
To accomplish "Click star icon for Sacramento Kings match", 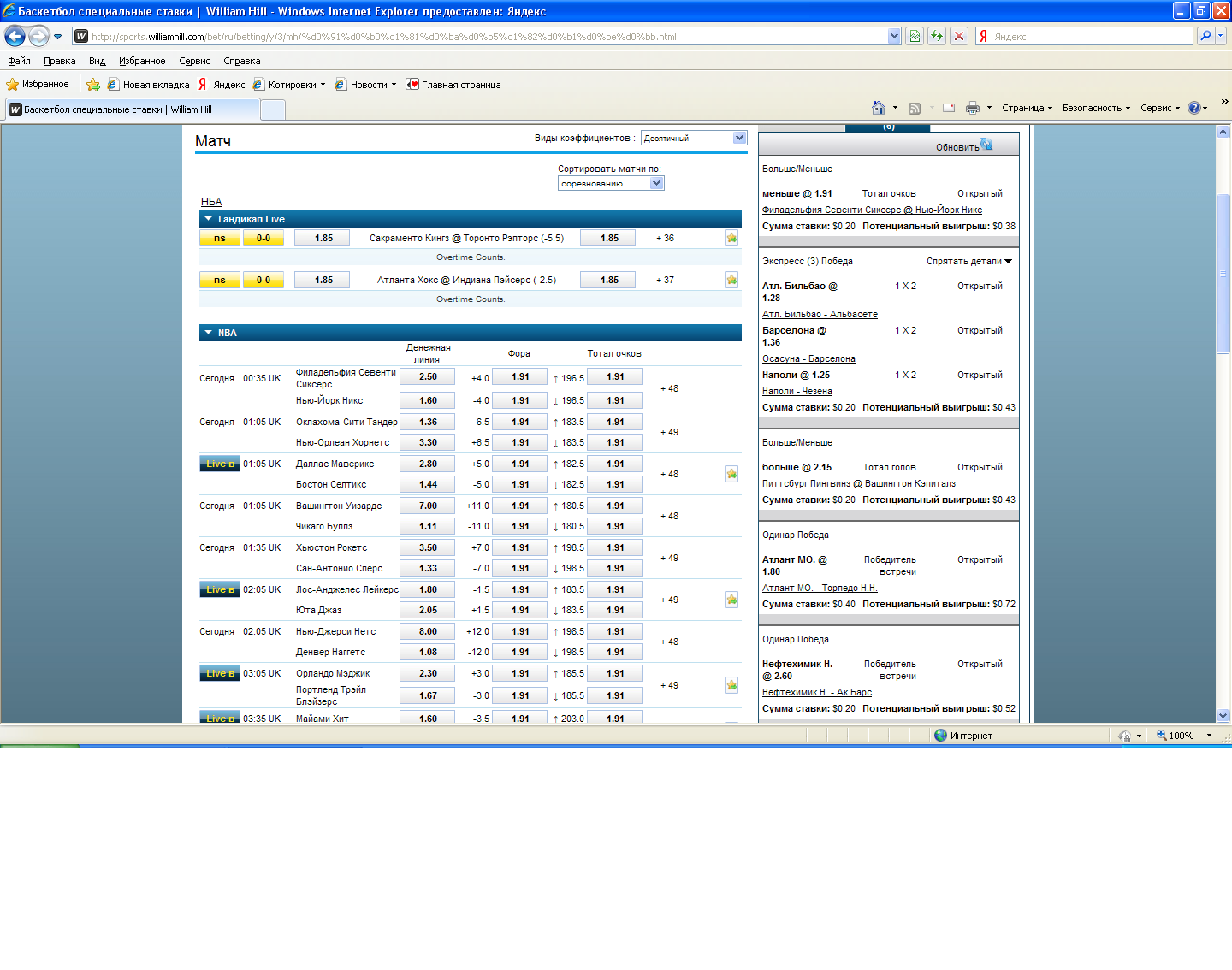I will coord(731,239).
